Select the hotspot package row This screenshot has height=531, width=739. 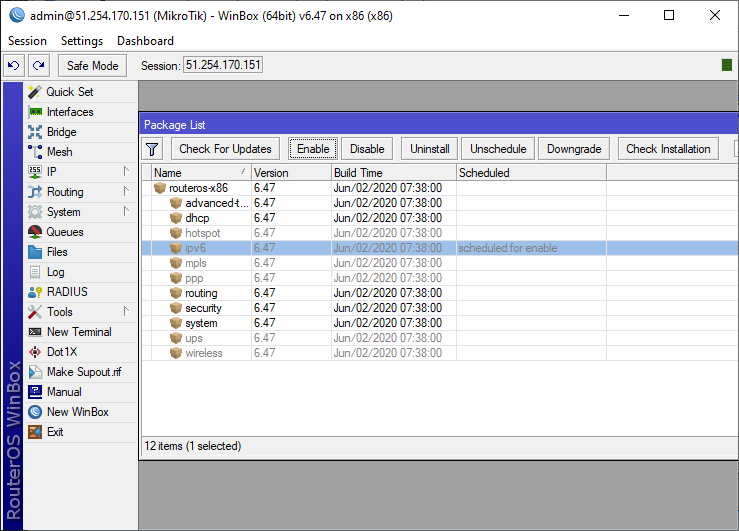(440, 233)
